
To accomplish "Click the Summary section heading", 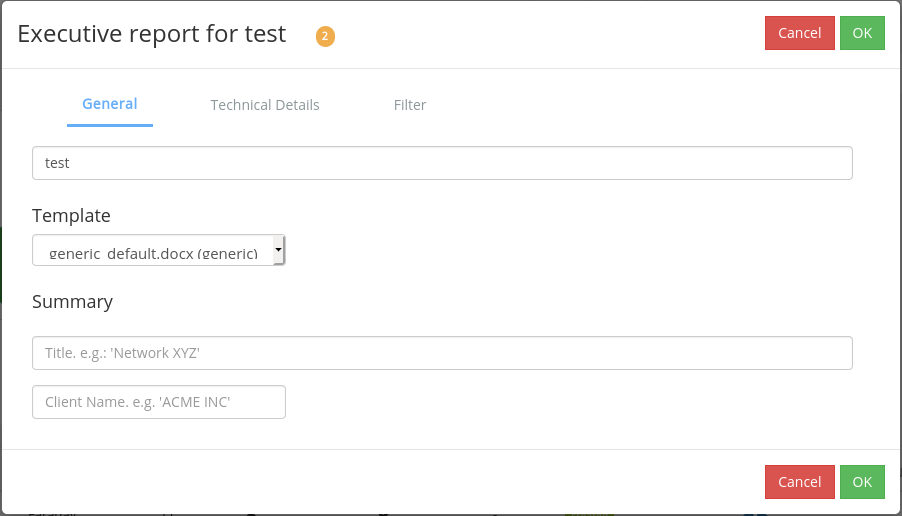I will [72, 302].
